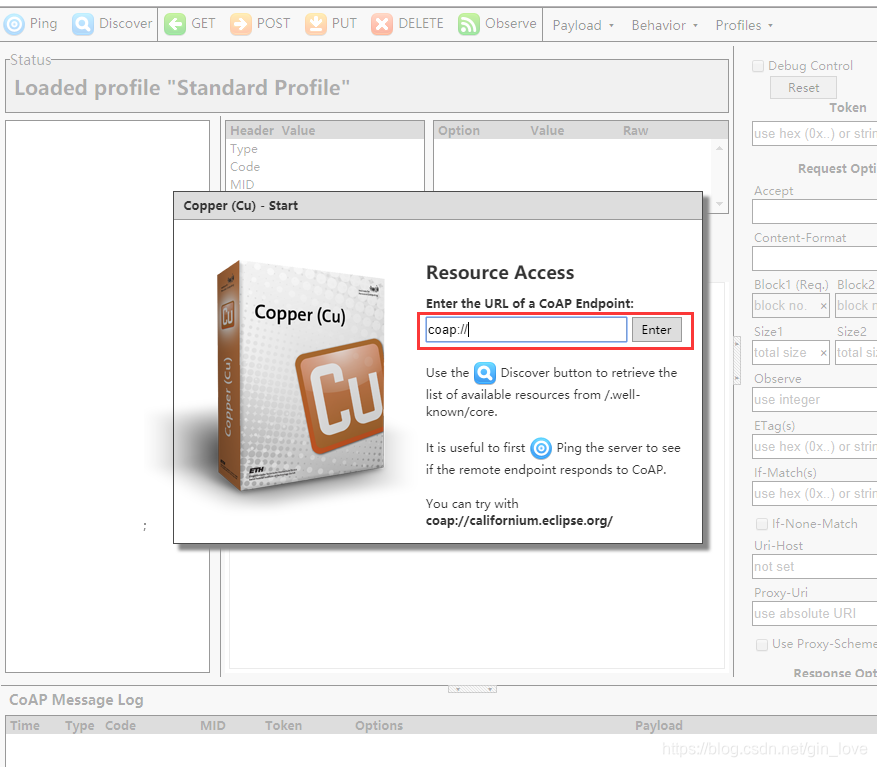Open the Profiles dropdown menu
The height and width of the screenshot is (767, 877).
pos(744,25)
